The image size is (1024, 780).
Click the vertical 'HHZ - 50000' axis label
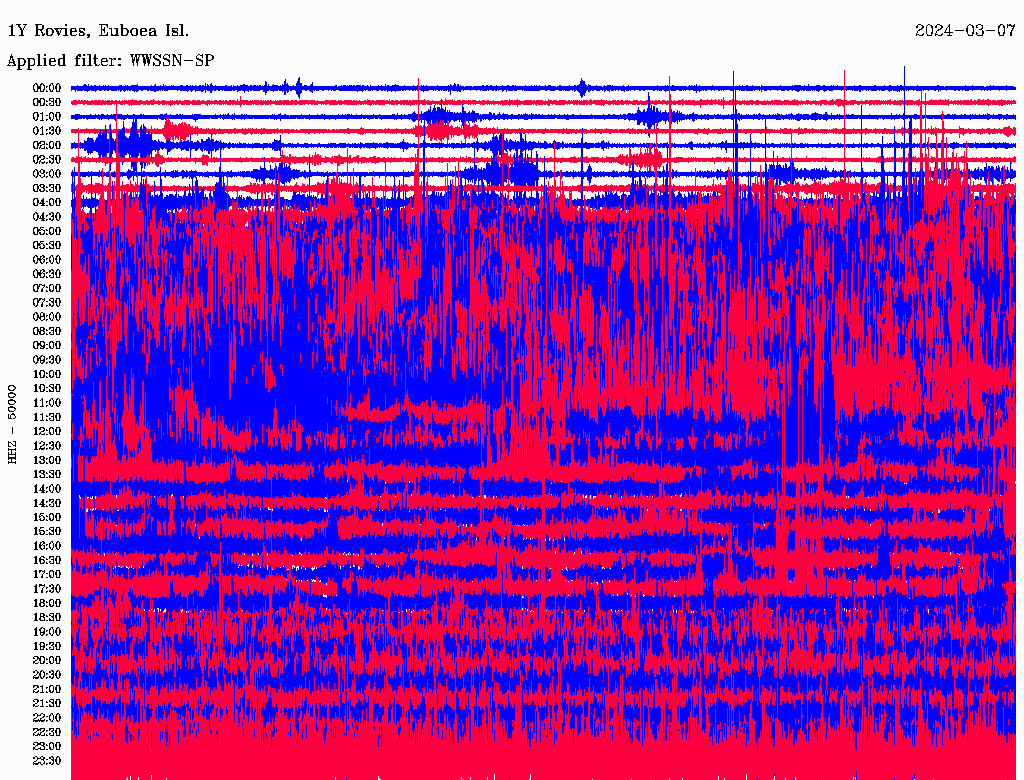[13, 423]
